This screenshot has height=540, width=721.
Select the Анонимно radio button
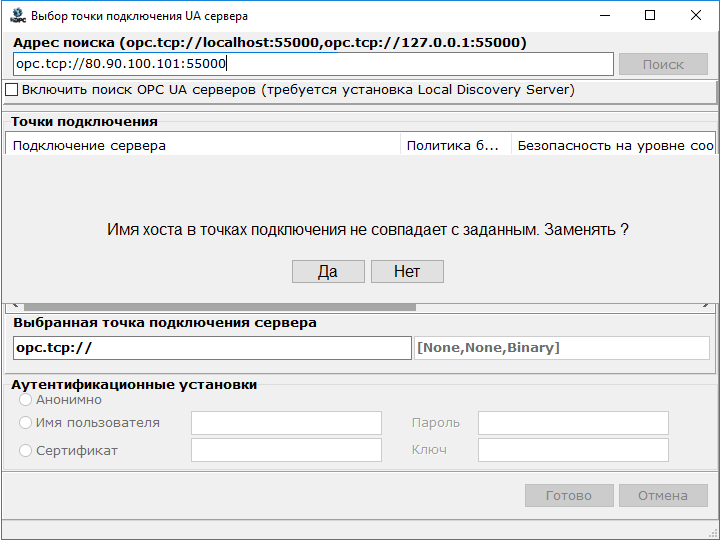click(x=25, y=400)
